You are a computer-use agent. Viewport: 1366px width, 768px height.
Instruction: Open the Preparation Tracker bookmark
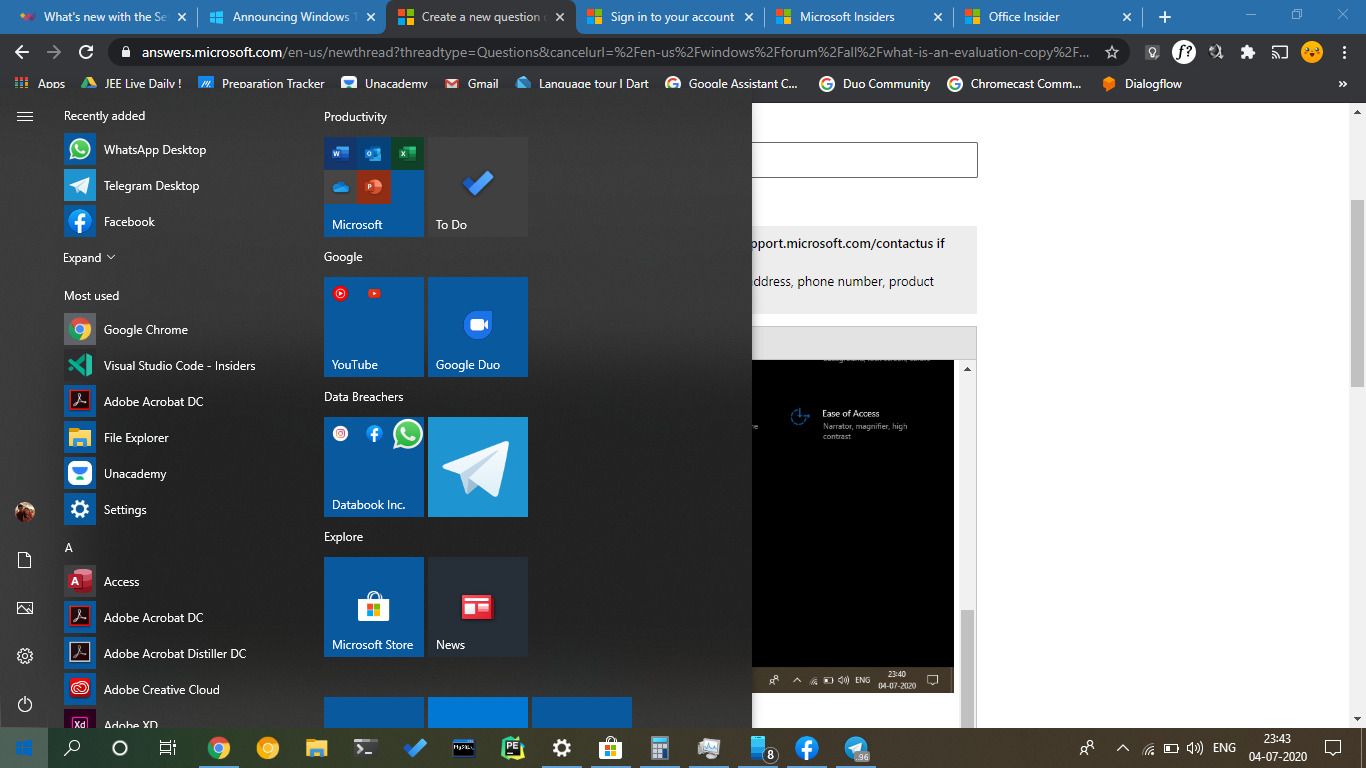point(262,84)
